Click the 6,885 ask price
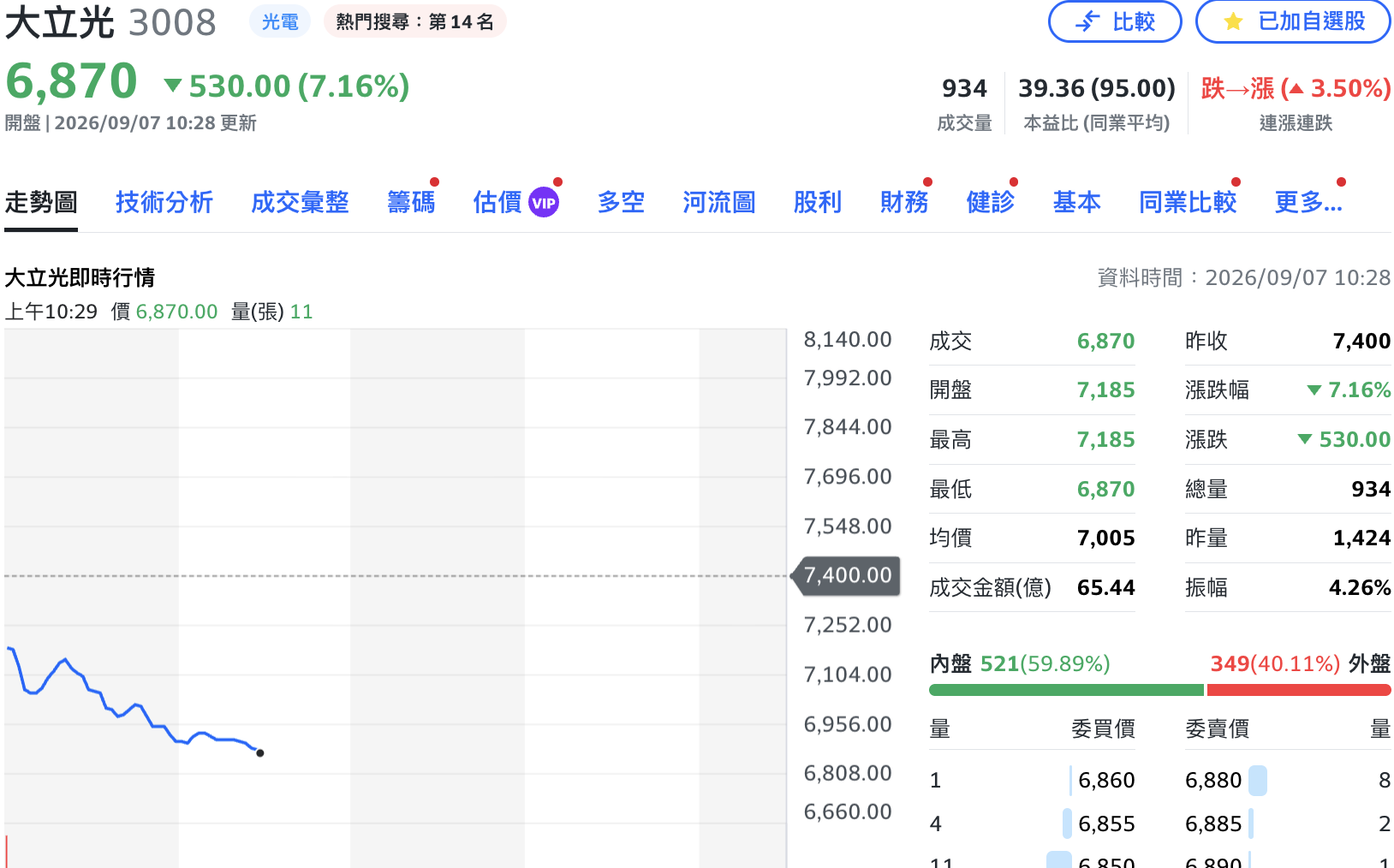This screenshot has height=868, width=1394. [1213, 824]
